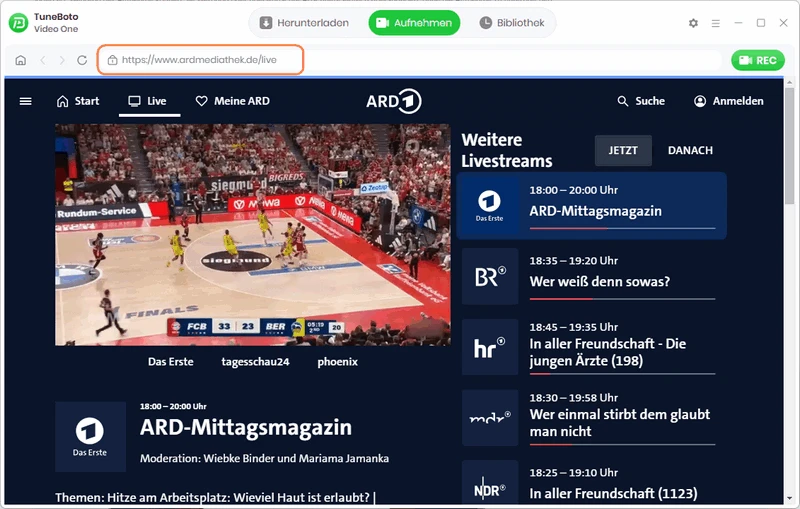Click progress bar under Wer weiß denn sowas?
Screen dimensions: 800x509
pos(622,299)
